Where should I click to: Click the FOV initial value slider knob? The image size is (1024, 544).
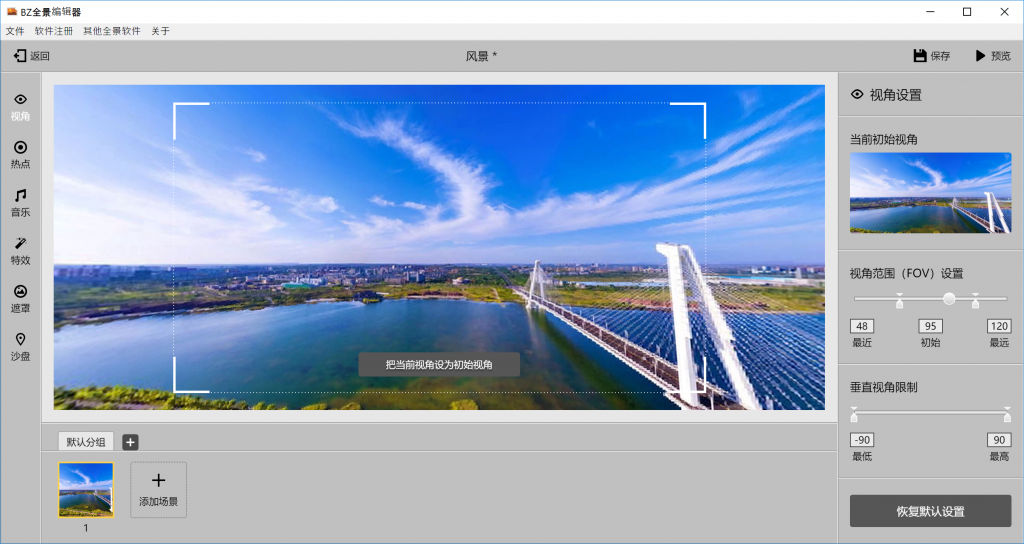[x=949, y=298]
